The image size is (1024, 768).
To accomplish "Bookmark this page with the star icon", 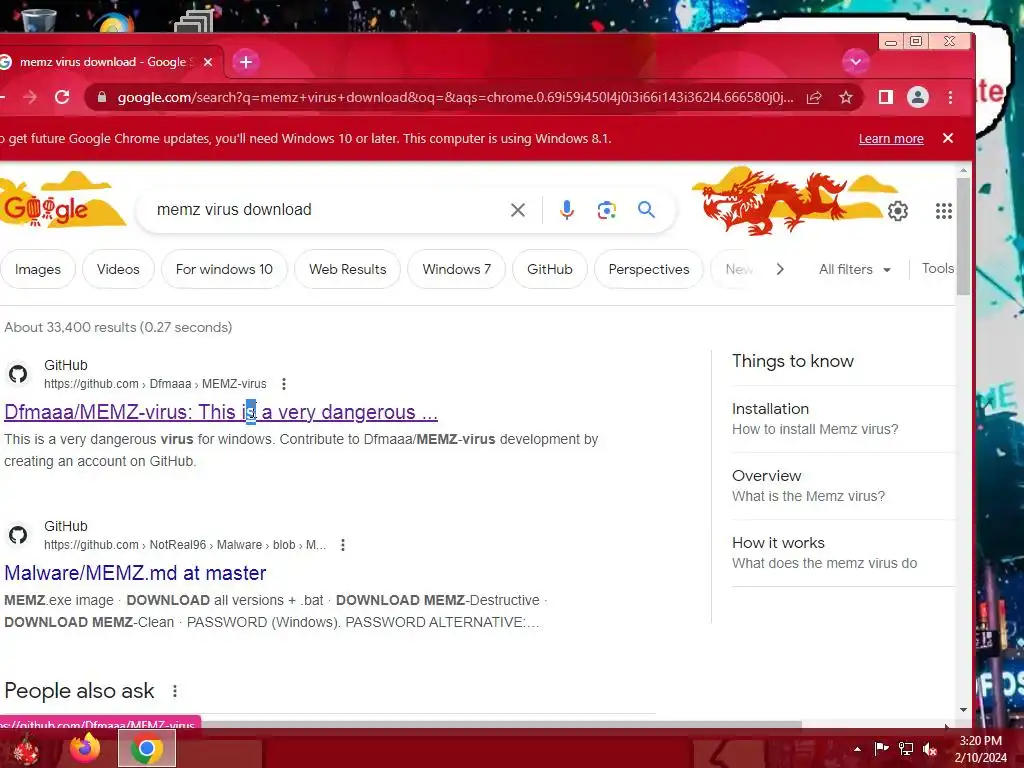I will tap(846, 97).
